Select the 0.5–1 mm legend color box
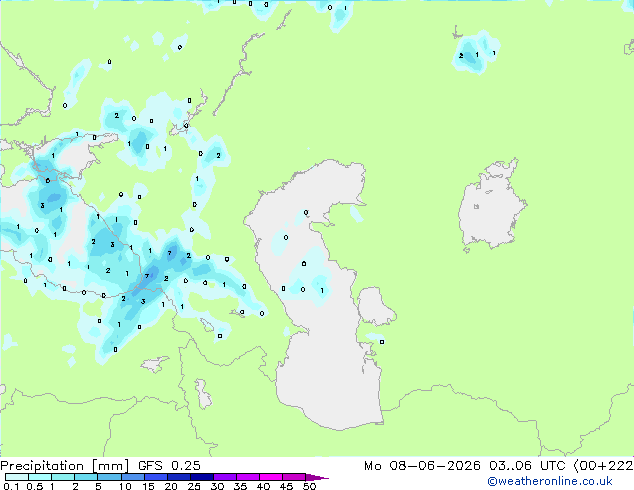Viewport: 634px width, 490px height. pos(40,477)
